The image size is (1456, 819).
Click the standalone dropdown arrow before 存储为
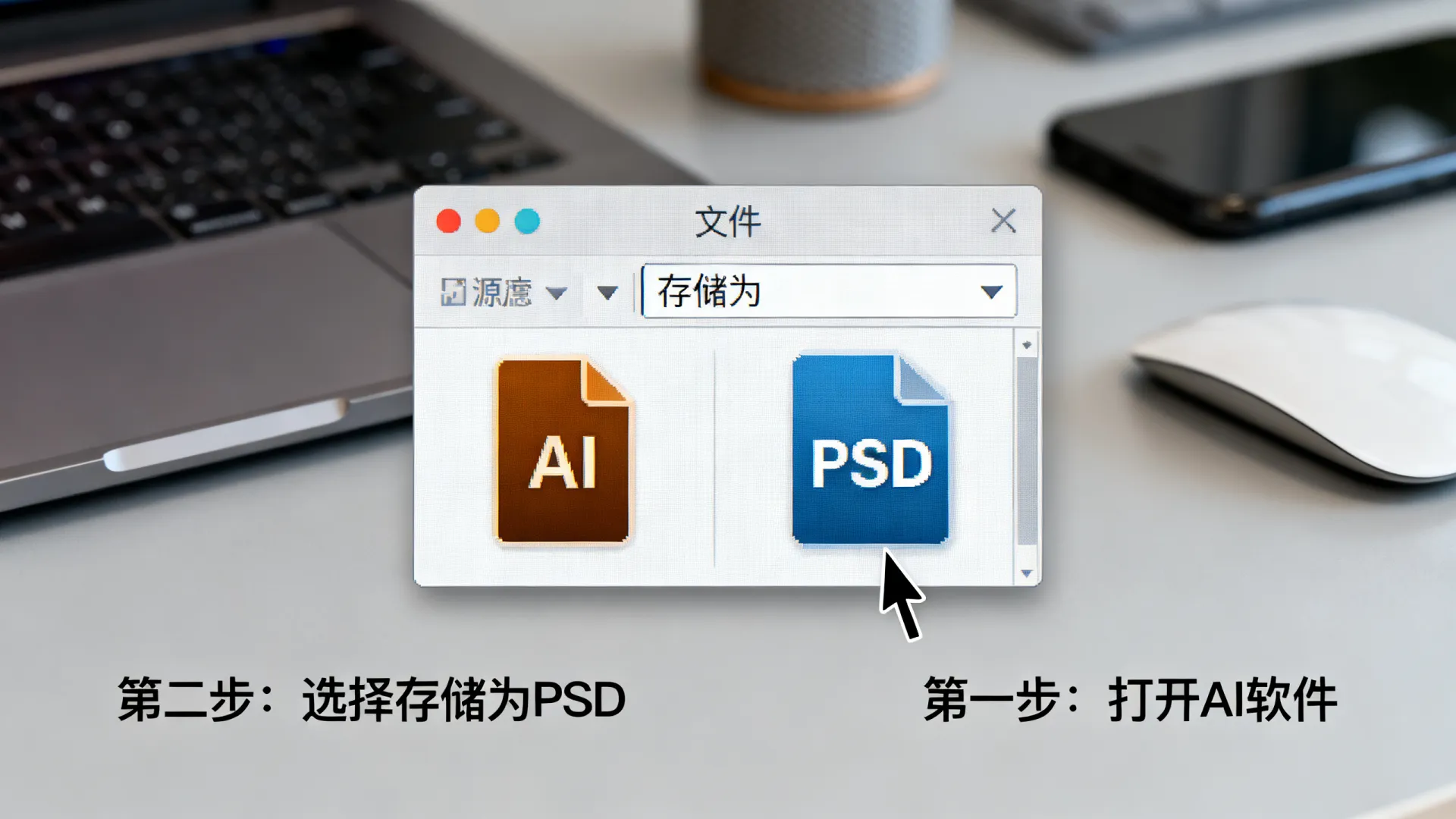tap(607, 293)
